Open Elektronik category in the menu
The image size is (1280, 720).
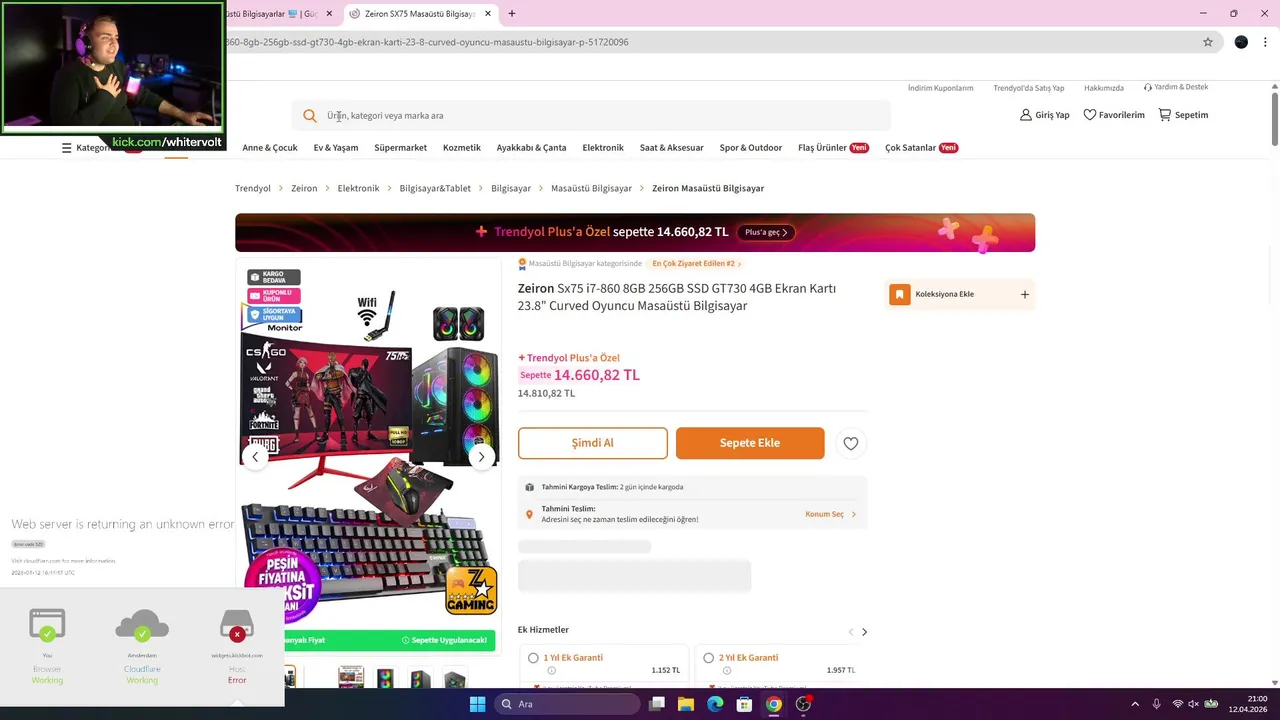pyautogui.click(x=603, y=148)
